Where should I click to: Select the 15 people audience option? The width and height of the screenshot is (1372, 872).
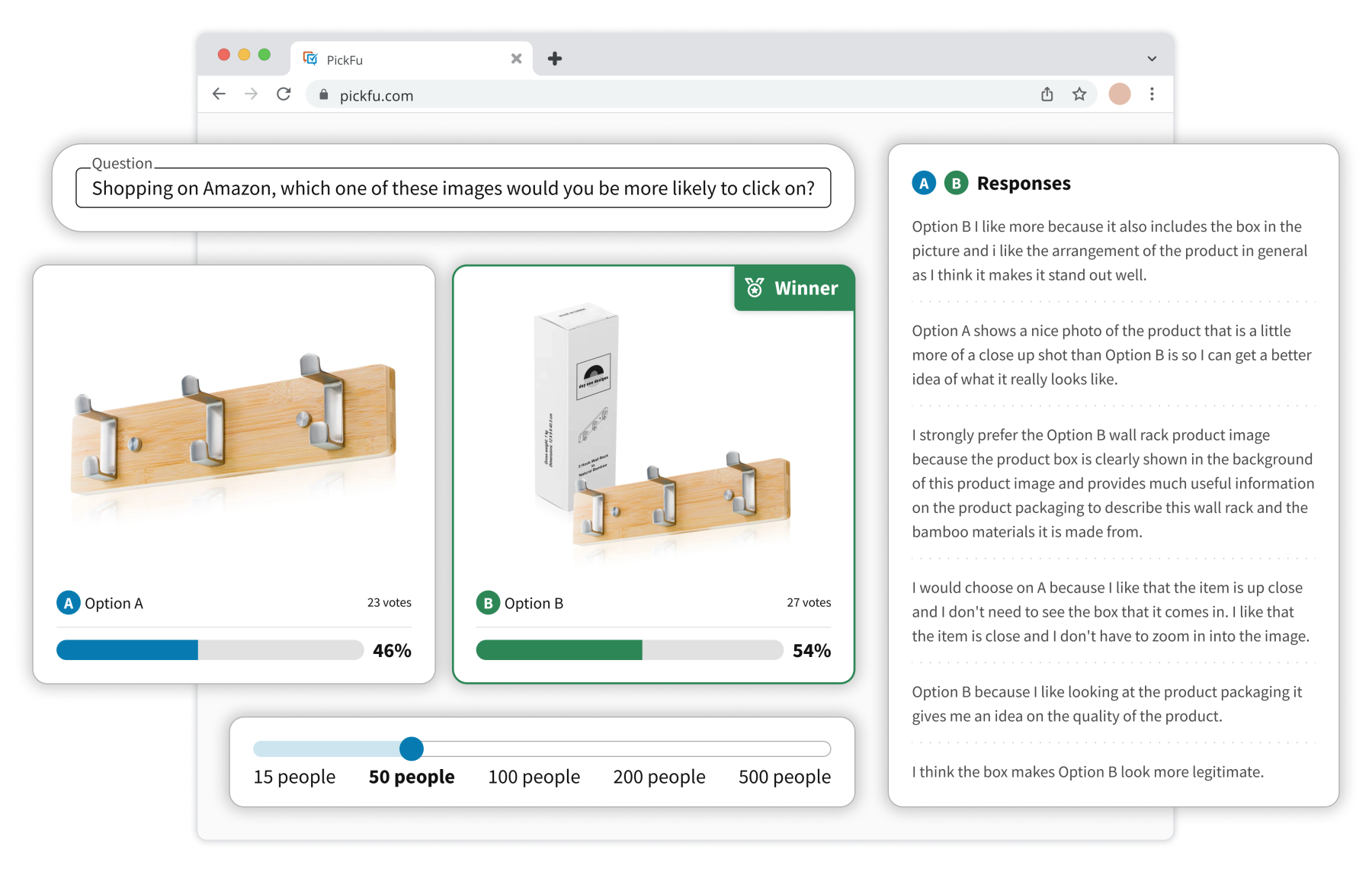coord(293,777)
